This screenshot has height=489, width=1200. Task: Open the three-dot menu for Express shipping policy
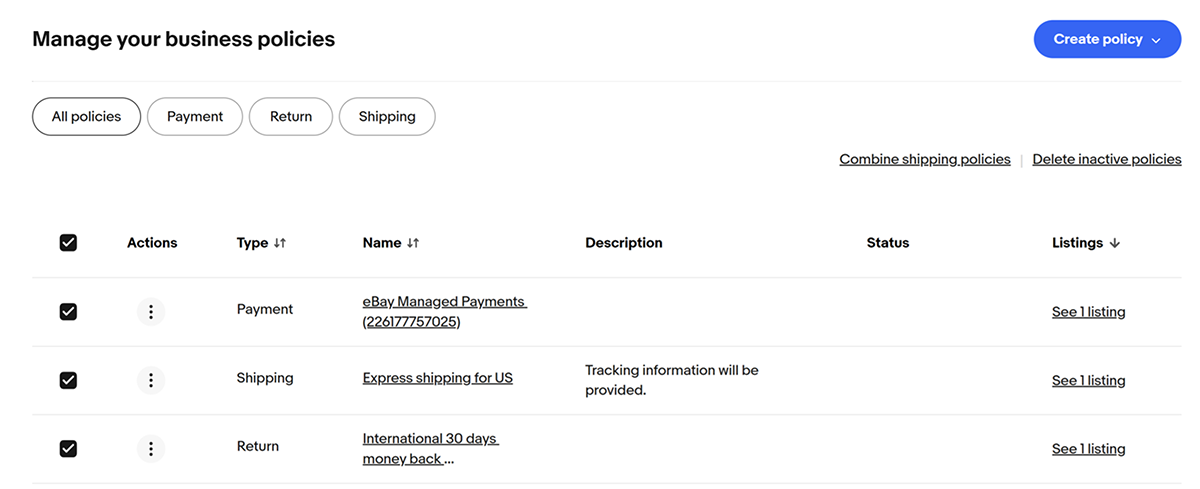[151, 380]
